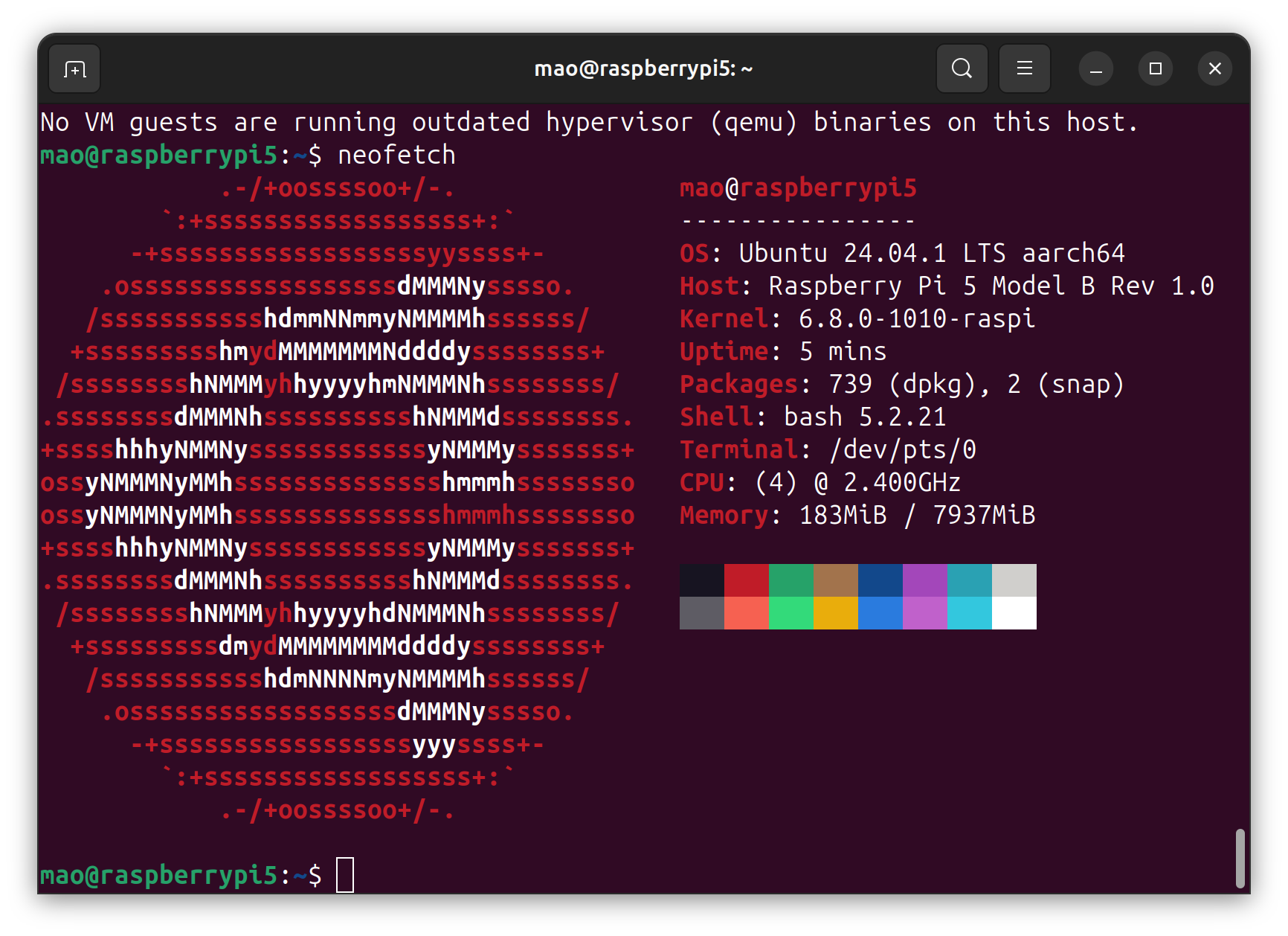The height and width of the screenshot is (936, 1288).
Task: Click the typed neofetch command text
Action: click(x=396, y=156)
